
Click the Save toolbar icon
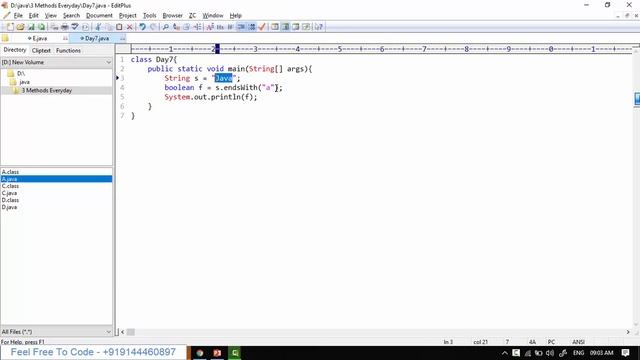tap(31, 27)
